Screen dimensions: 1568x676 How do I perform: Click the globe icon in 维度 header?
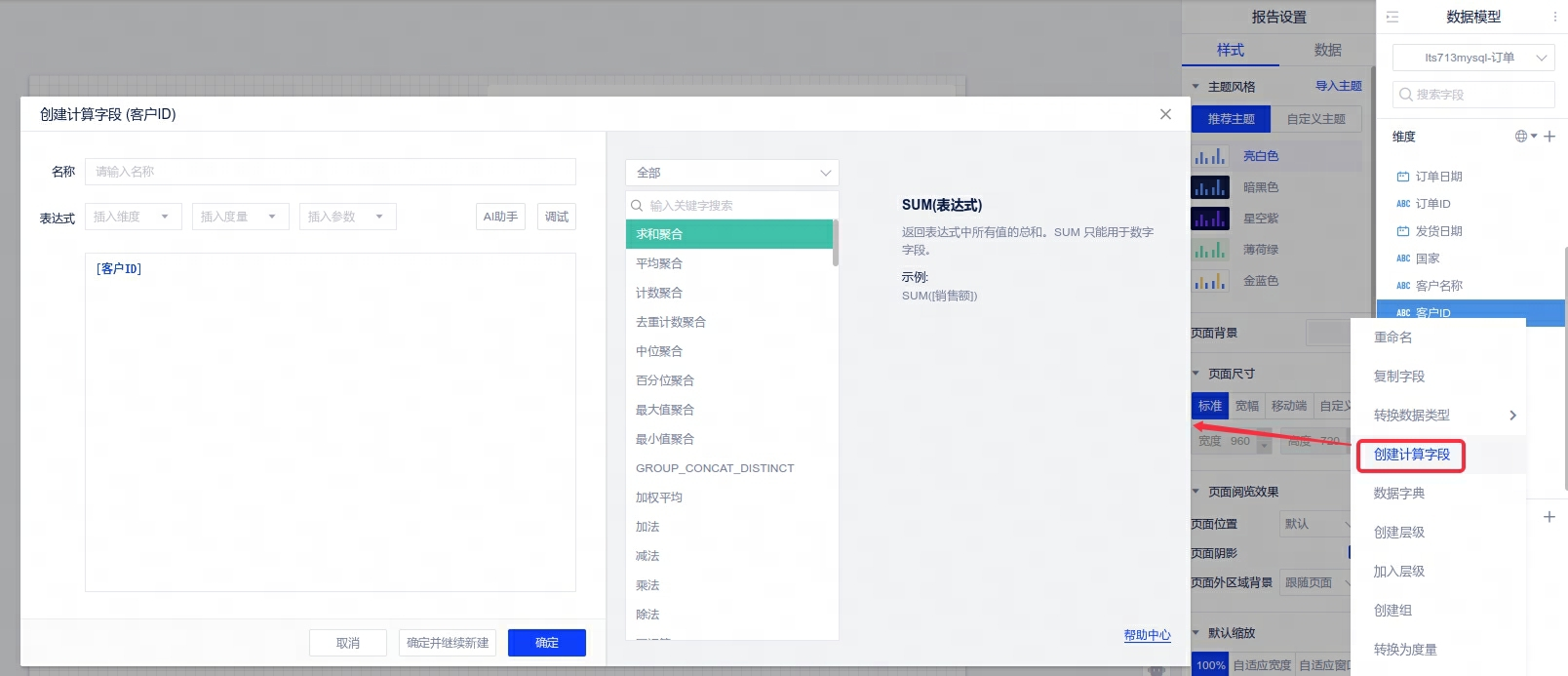pos(1521,137)
